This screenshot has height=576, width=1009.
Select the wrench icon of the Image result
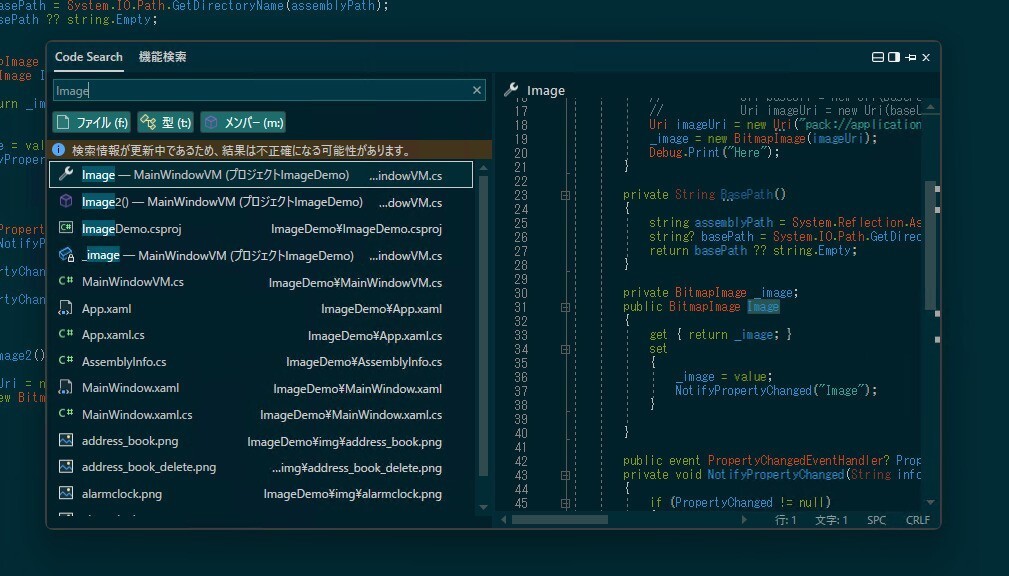pos(66,175)
